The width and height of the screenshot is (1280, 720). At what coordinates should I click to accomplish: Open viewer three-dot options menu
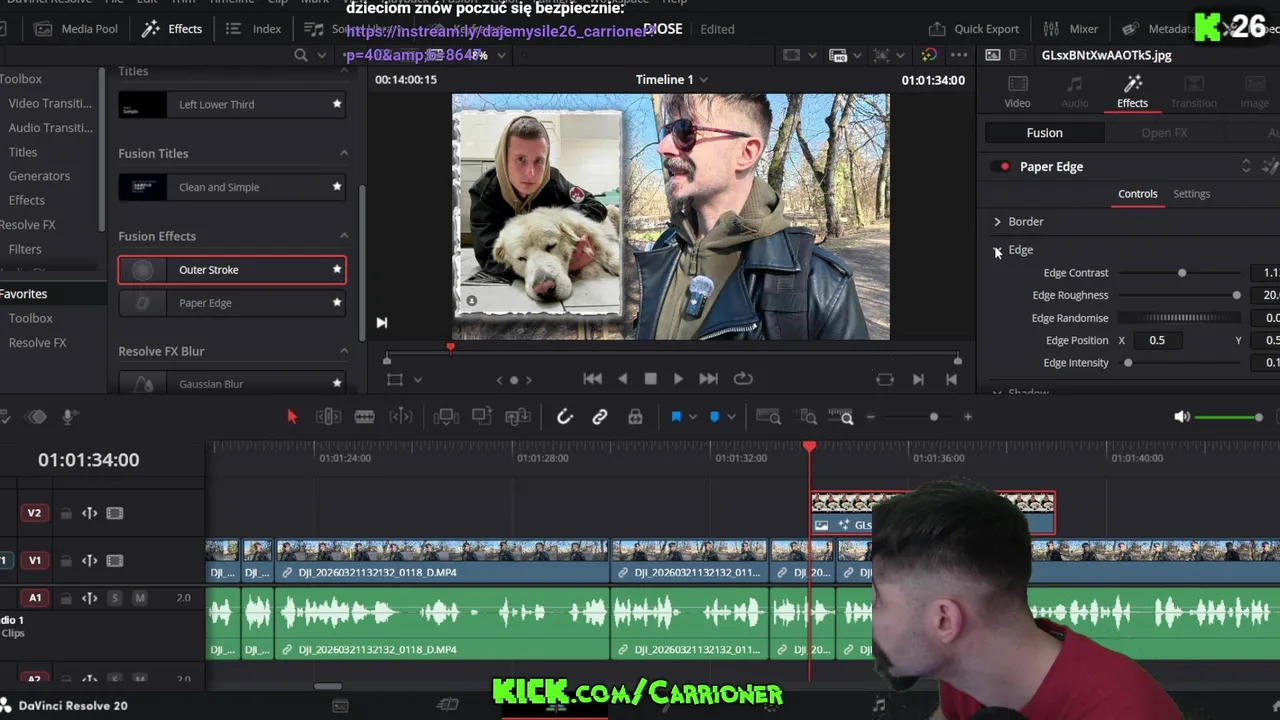point(959,55)
